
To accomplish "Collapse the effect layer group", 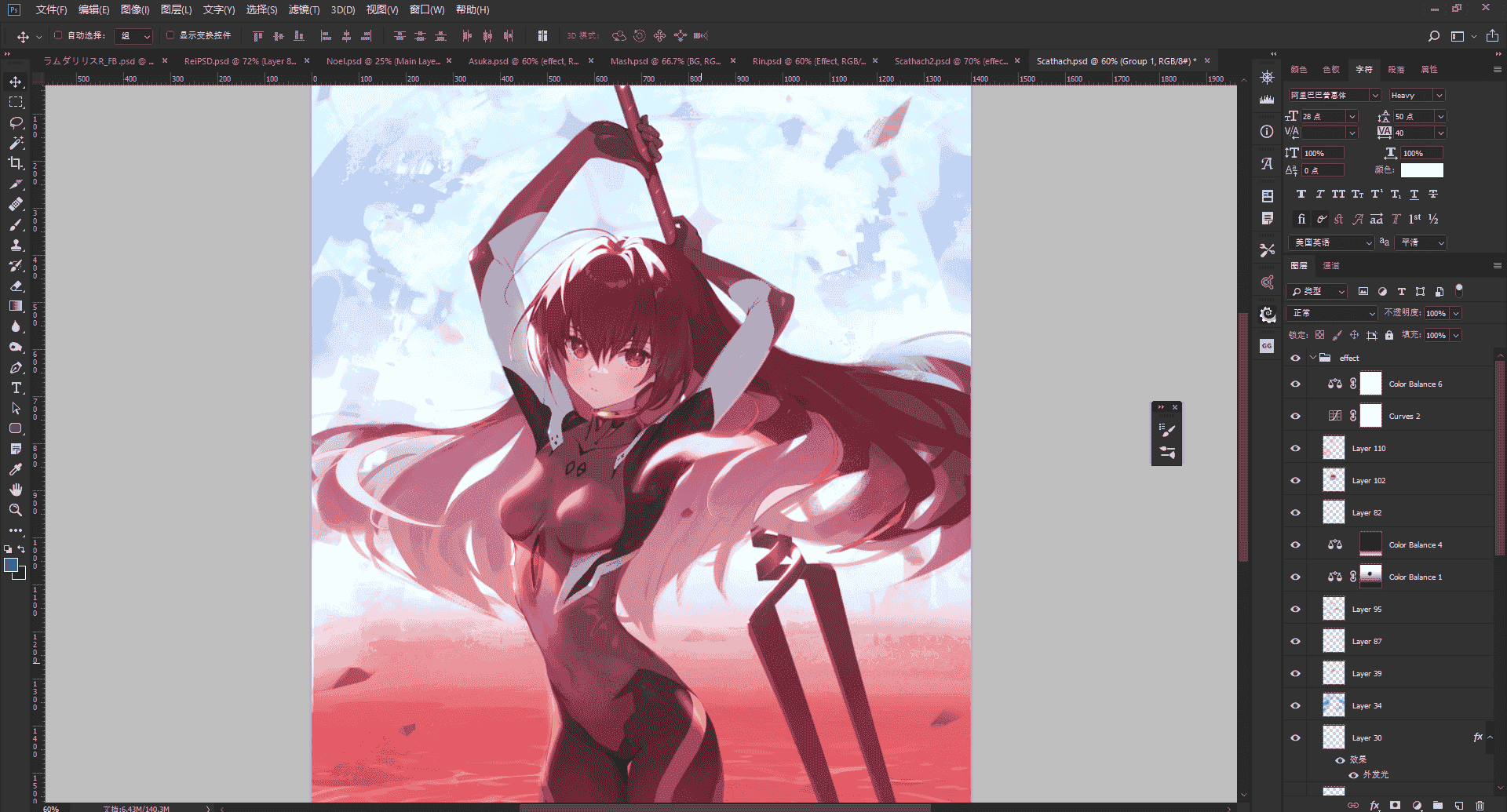I will click(1312, 358).
